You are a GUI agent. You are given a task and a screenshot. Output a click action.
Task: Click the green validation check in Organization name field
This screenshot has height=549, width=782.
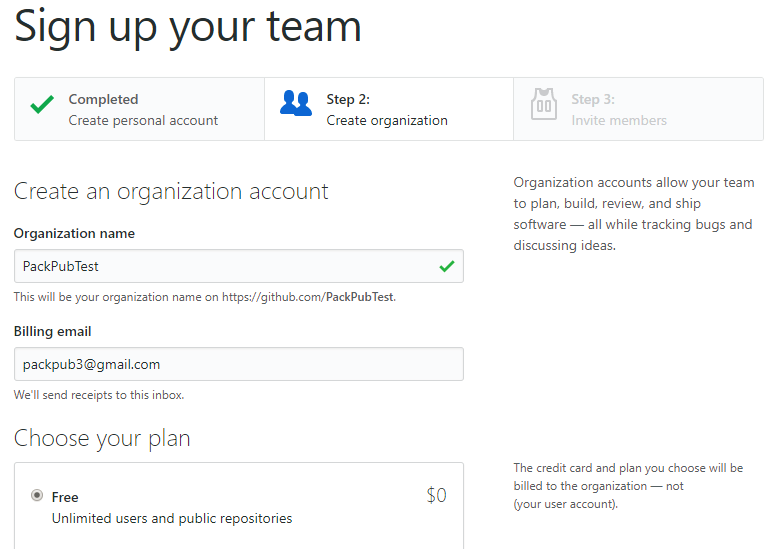[447, 266]
